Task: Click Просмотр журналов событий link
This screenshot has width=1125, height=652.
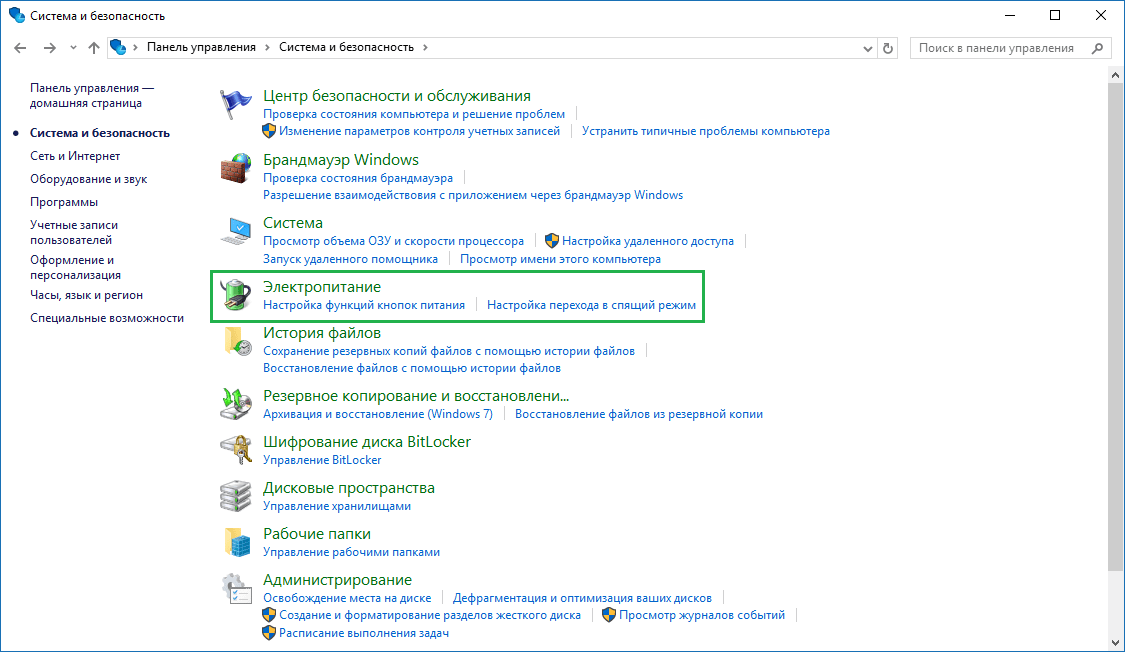Action: point(702,615)
